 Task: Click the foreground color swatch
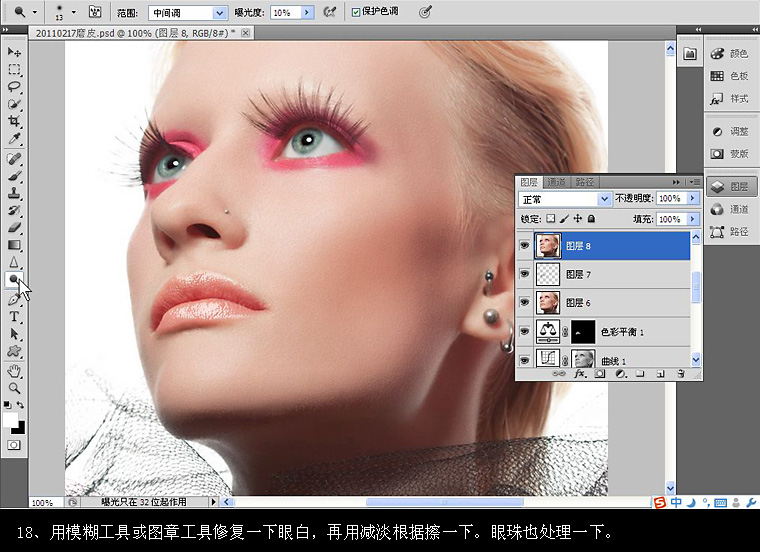point(10,419)
